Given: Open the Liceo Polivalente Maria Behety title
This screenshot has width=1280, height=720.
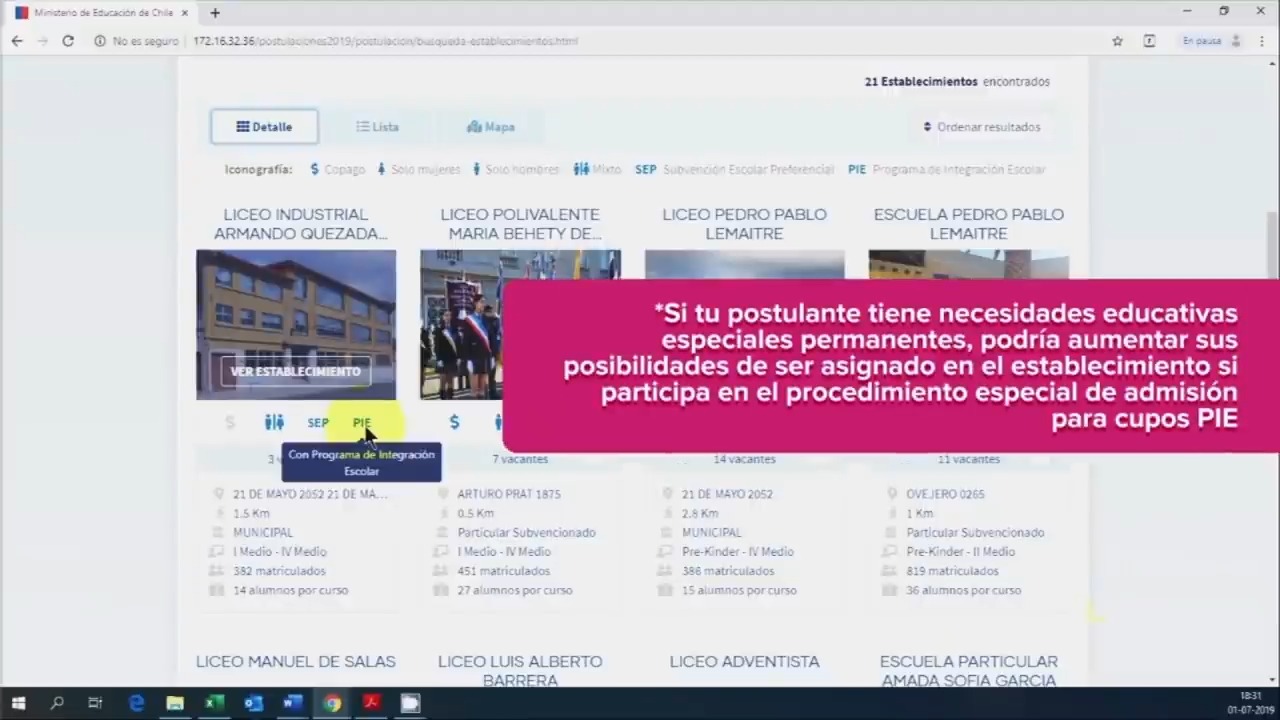Looking at the screenshot, I should (x=520, y=224).
